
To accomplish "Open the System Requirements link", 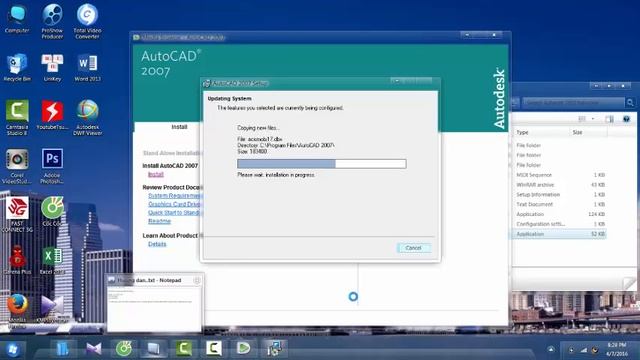I will 176,196.
